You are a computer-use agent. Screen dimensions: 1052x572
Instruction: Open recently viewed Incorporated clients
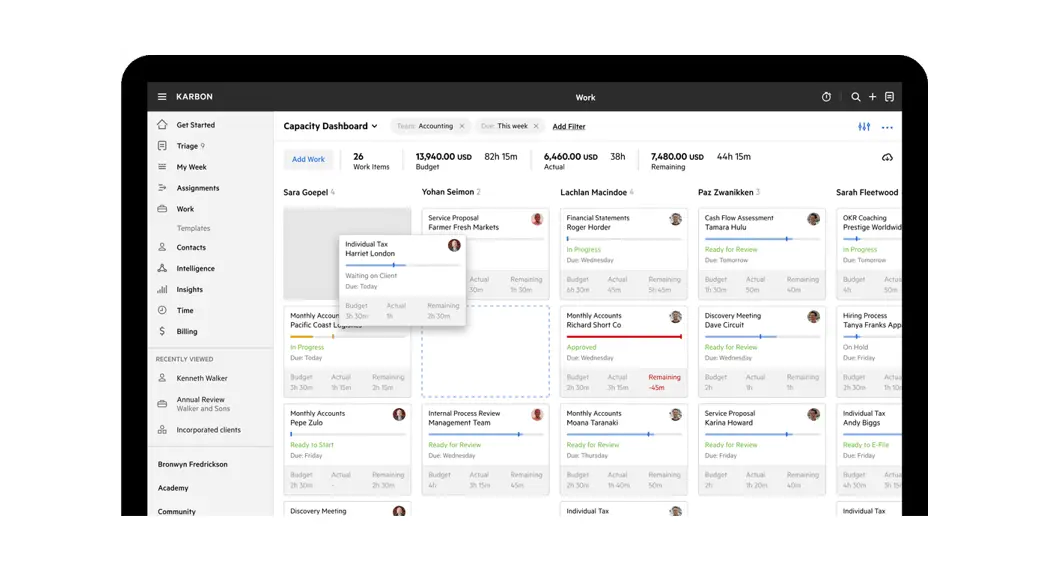[210, 430]
